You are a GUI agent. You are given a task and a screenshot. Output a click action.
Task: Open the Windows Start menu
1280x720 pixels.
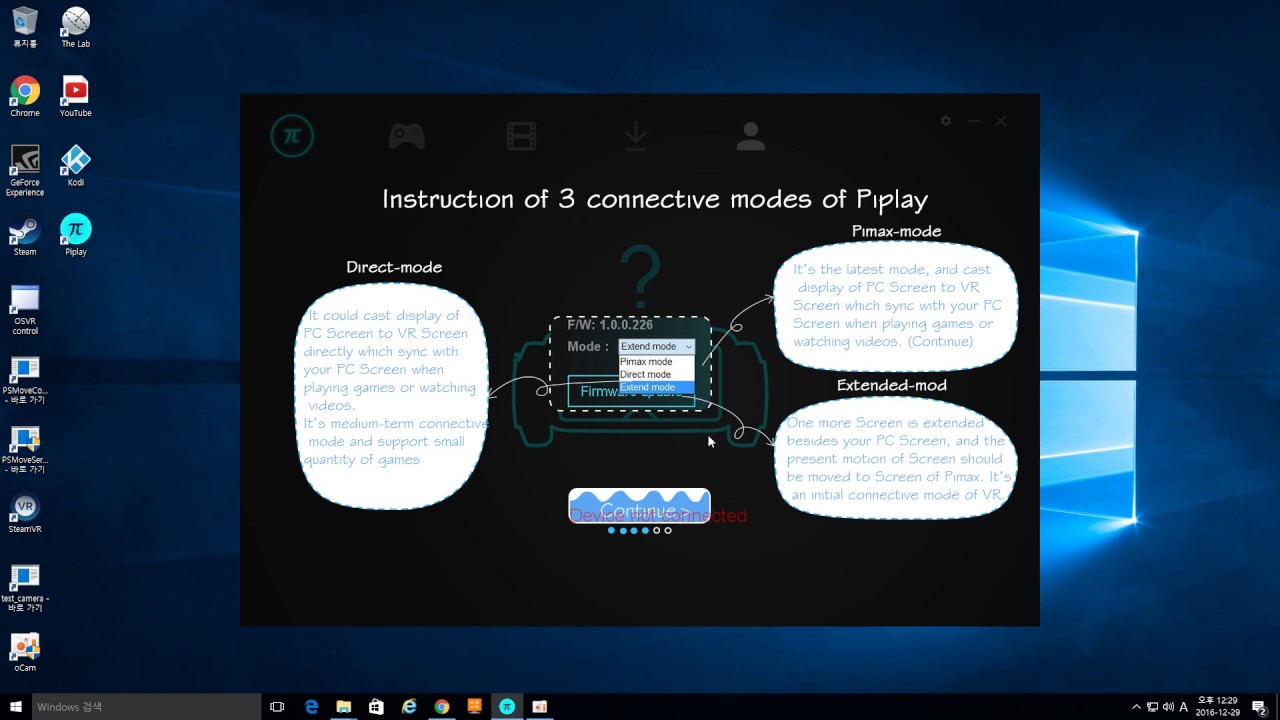[x=16, y=707]
